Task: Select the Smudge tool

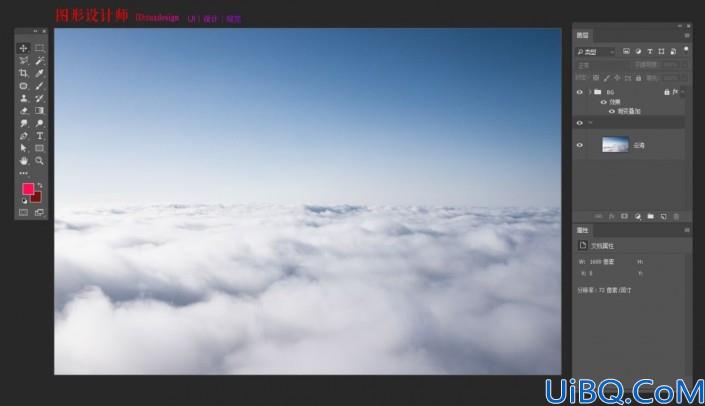Action: tap(23, 123)
